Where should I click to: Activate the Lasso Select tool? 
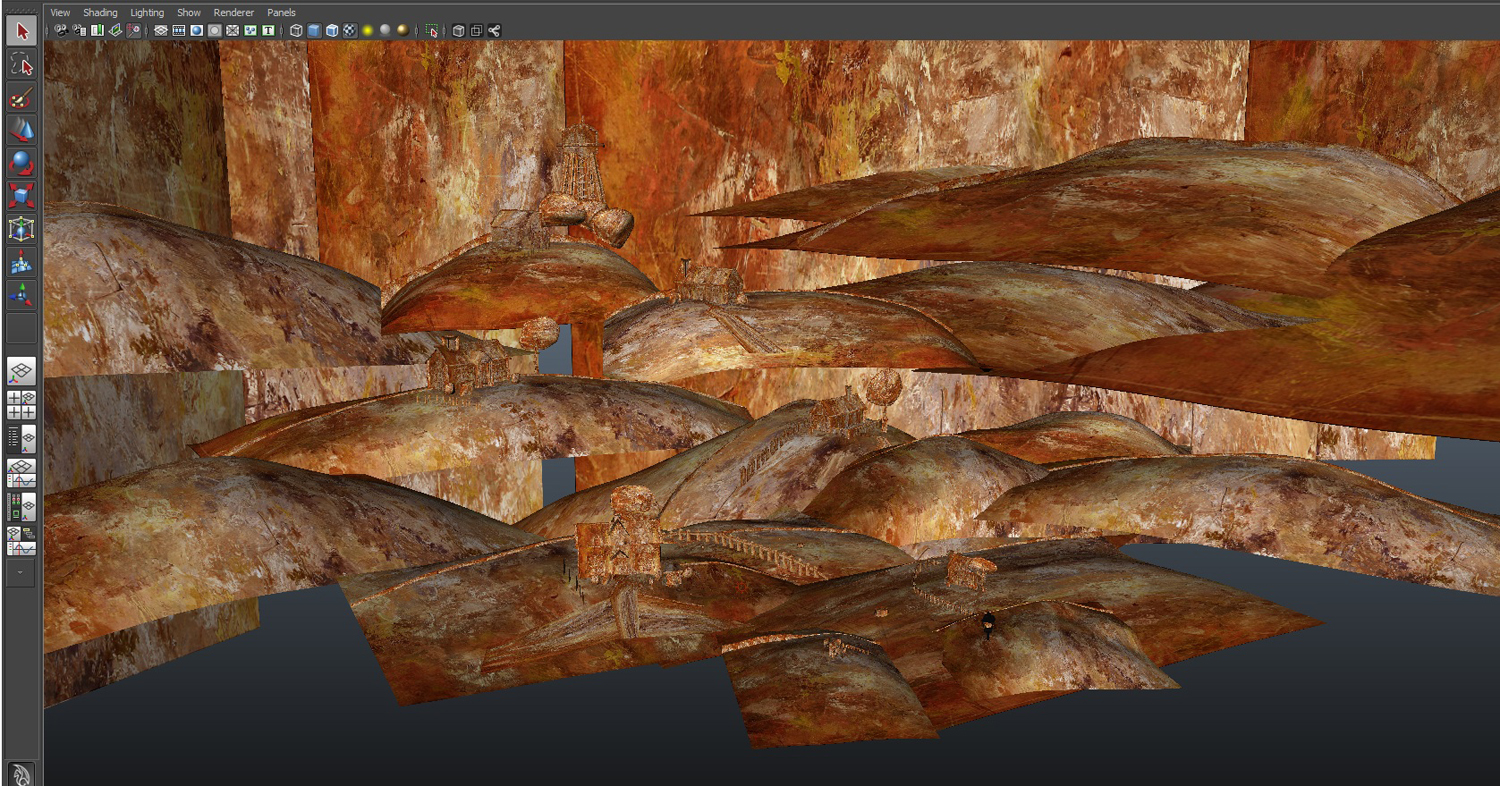[x=21, y=65]
